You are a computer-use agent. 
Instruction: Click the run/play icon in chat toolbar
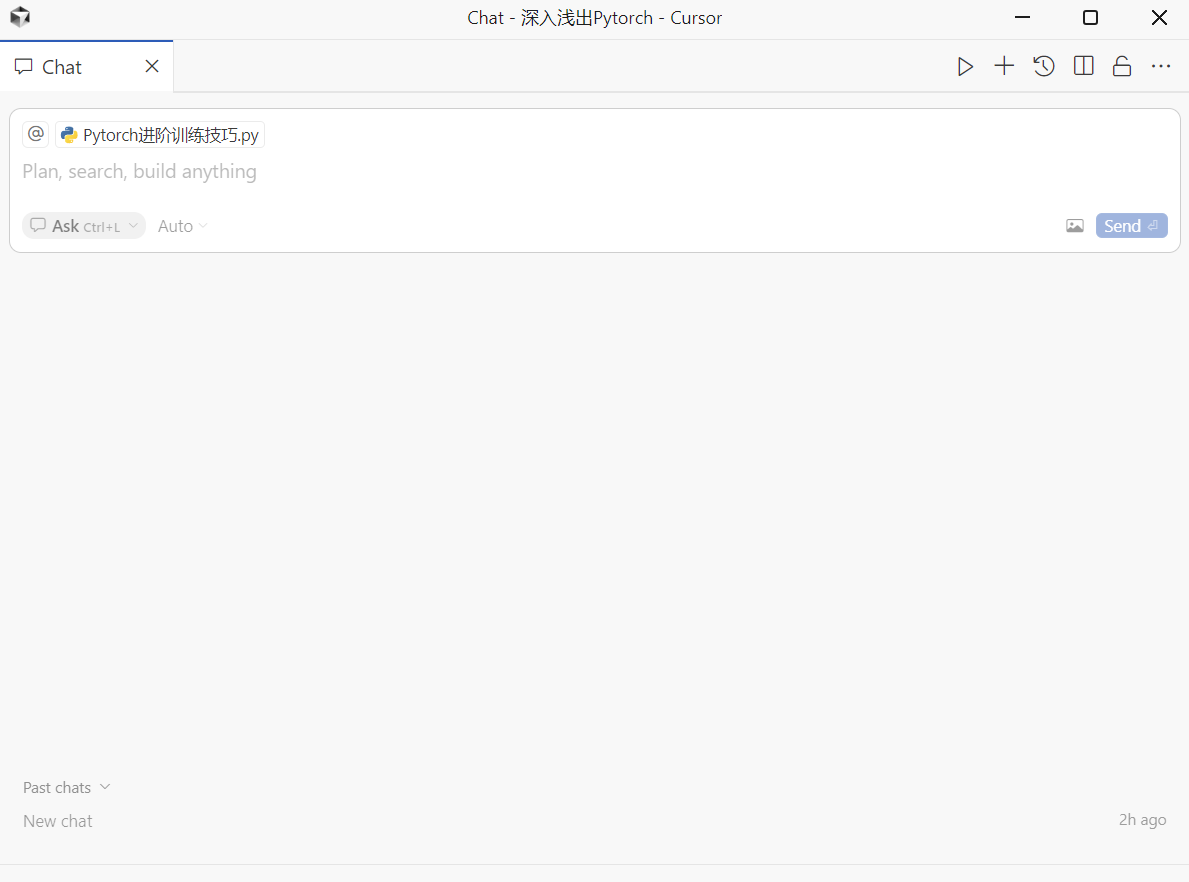(965, 67)
